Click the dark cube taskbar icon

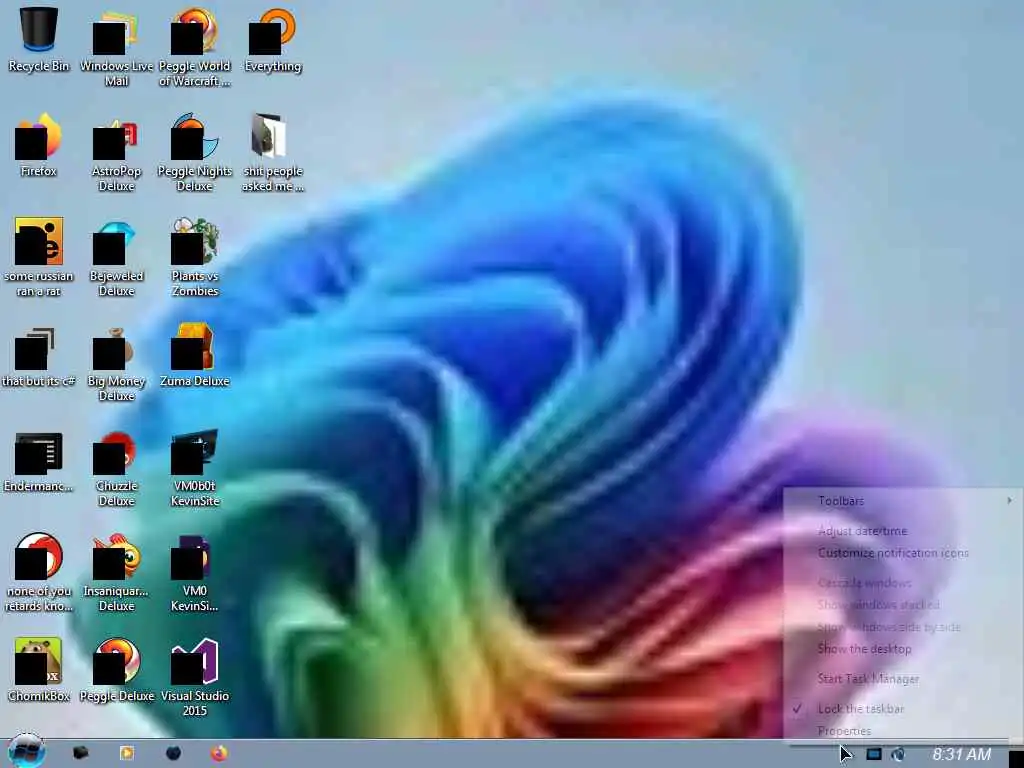pos(80,753)
